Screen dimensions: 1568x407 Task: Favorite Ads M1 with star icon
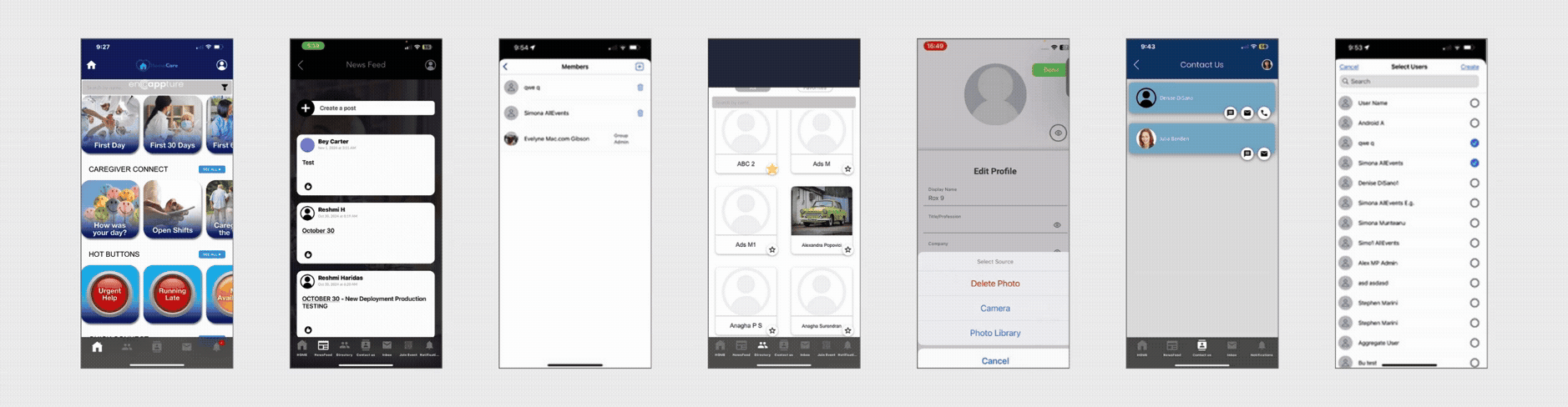(772, 249)
